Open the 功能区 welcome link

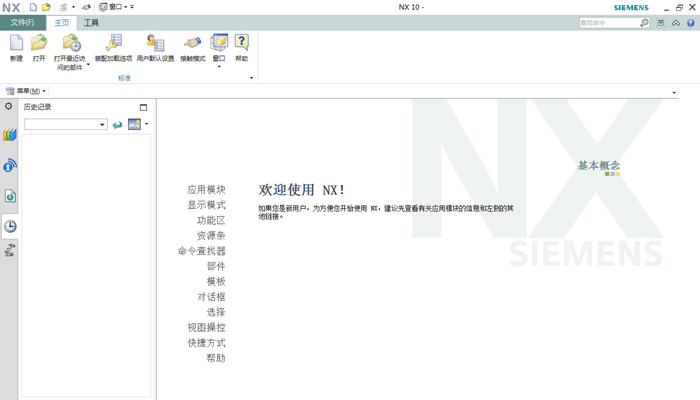tap(211, 221)
